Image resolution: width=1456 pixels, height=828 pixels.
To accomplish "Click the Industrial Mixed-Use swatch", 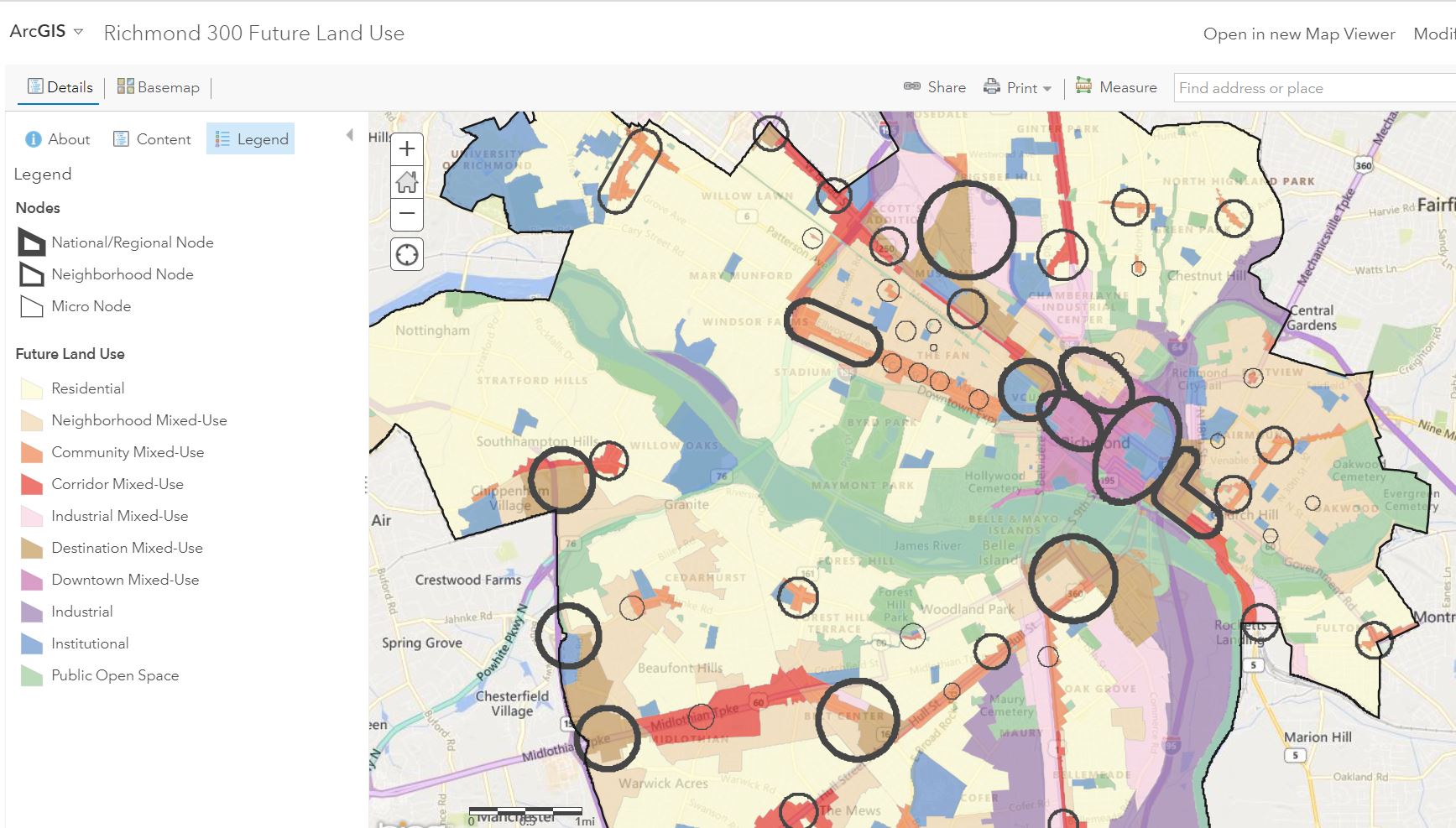I will point(32,516).
